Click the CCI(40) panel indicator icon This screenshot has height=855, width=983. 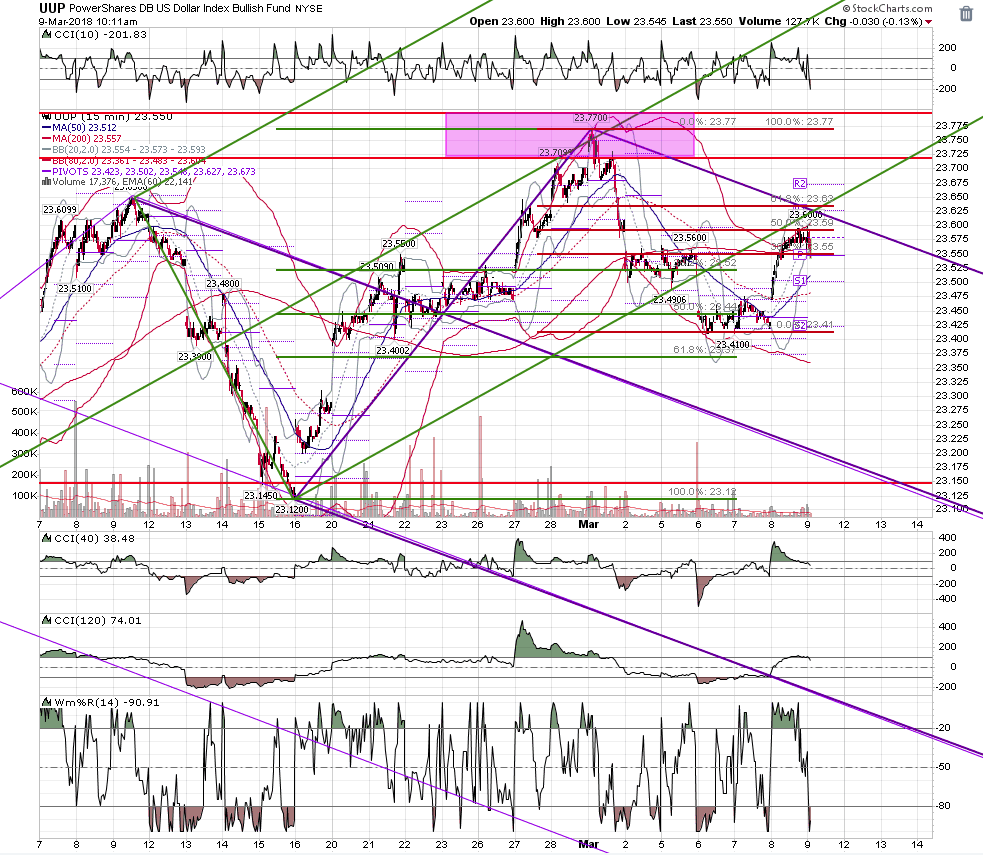[x=46, y=538]
